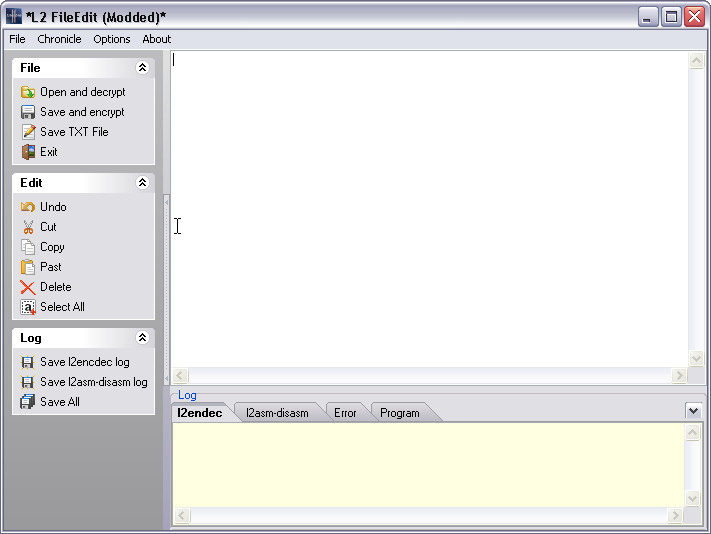Click log pane horizontal scroll right arrow
Image resolution: width=711 pixels, height=534 pixels.
click(x=675, y=516)
